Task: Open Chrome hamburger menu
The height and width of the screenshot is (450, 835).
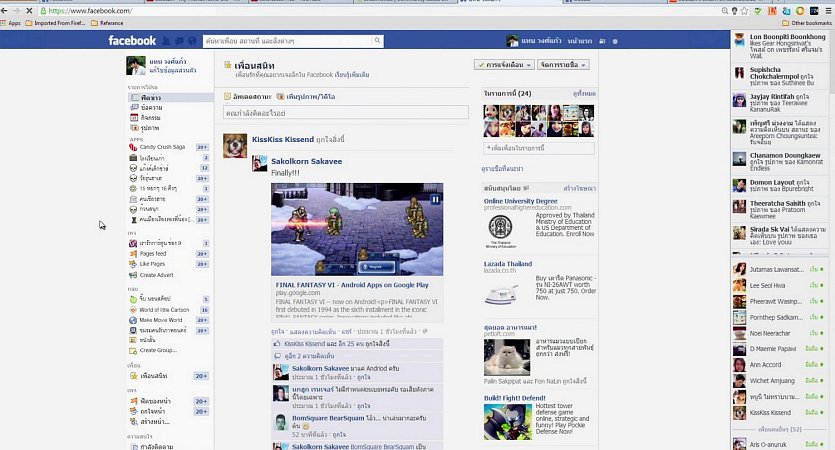Action: [826, 10]
